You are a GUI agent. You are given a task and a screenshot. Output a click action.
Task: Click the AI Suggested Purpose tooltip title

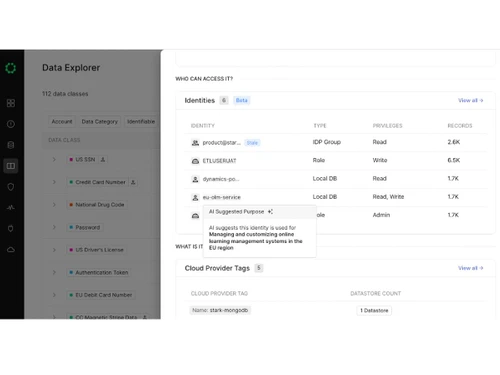point(236,211)
